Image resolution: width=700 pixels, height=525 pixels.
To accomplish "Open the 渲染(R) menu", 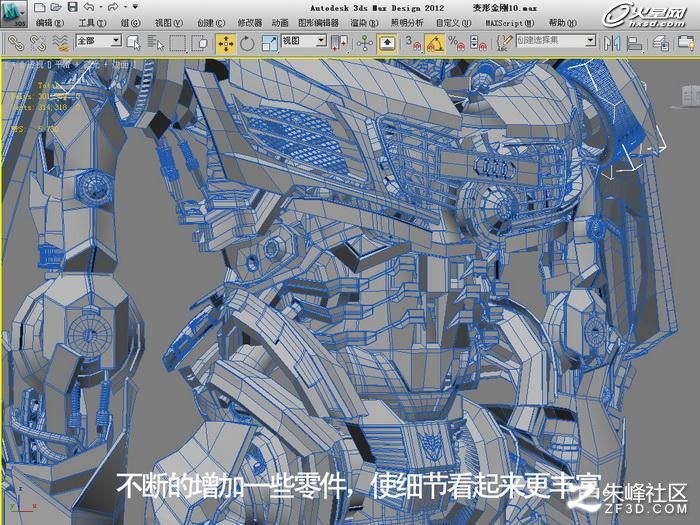I will 365,23.
